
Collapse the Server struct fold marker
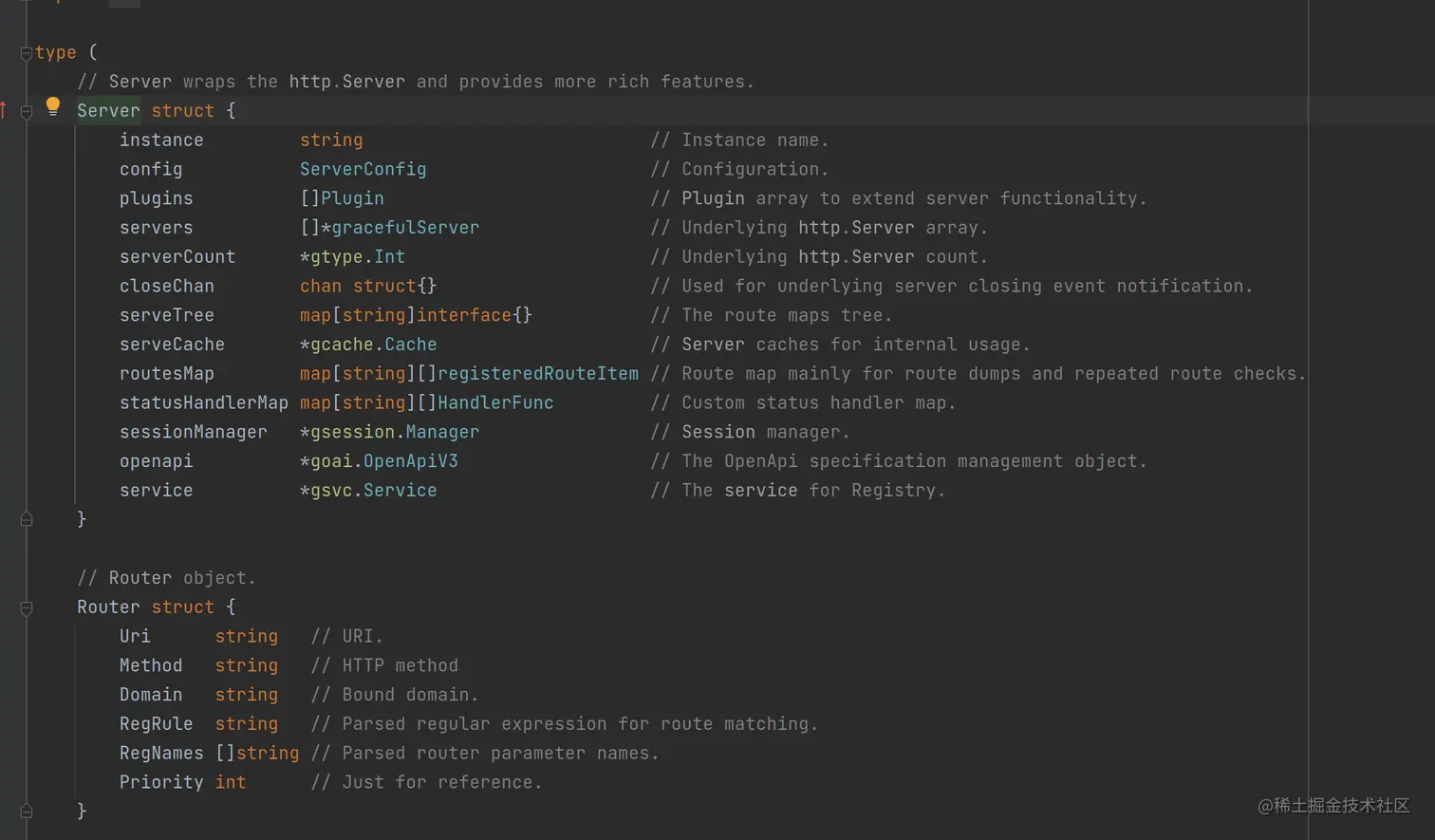click(27, 112)
